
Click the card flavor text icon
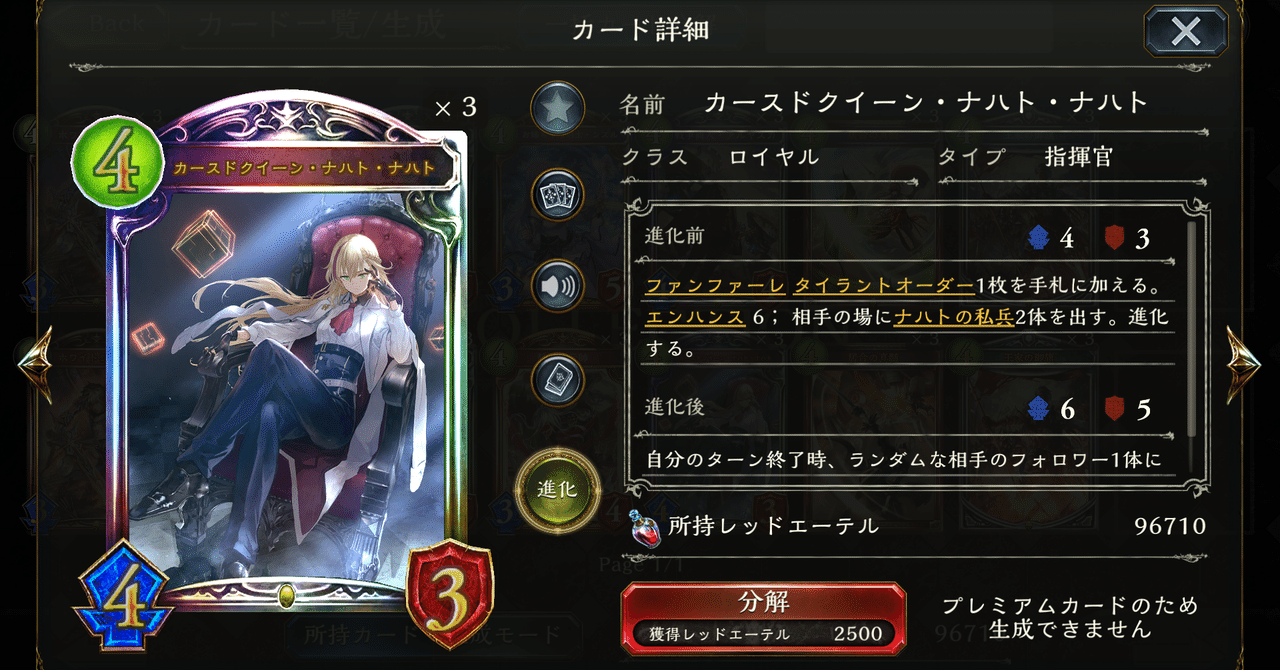point(557,379)
